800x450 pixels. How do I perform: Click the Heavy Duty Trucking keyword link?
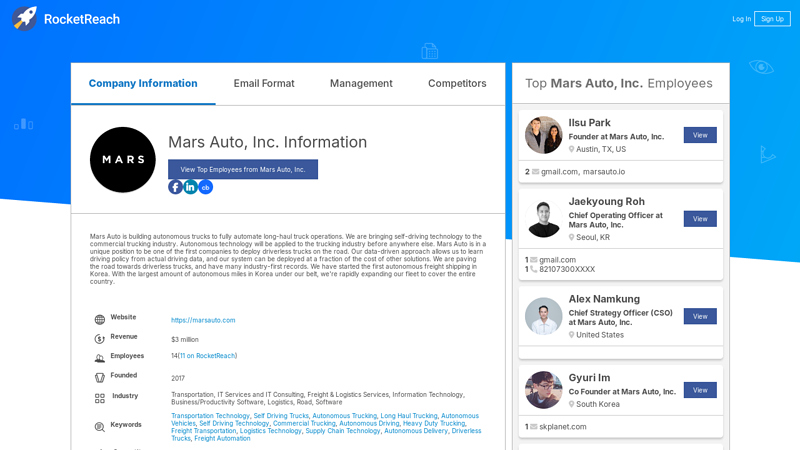tap(434, 423)
